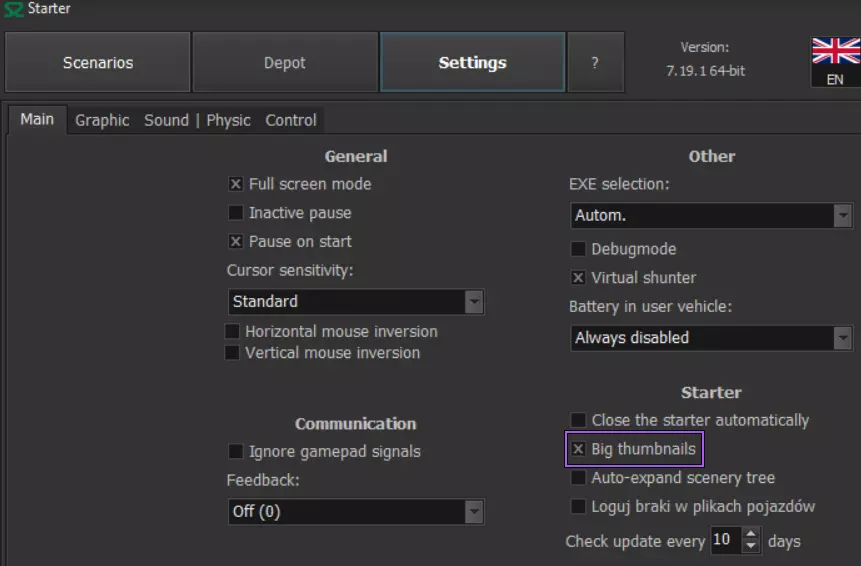The width and height of the screenshot is (861, 566).
Task: Expand Battery in user vehicle dropdown
Action: point(842,338)
